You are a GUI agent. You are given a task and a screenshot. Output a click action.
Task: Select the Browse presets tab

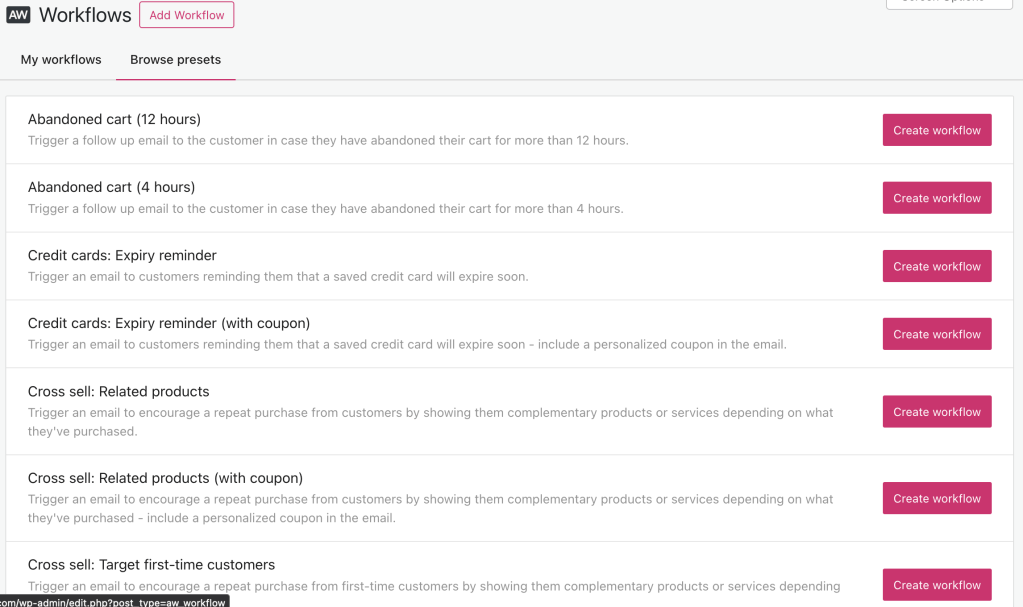[175, 60]
